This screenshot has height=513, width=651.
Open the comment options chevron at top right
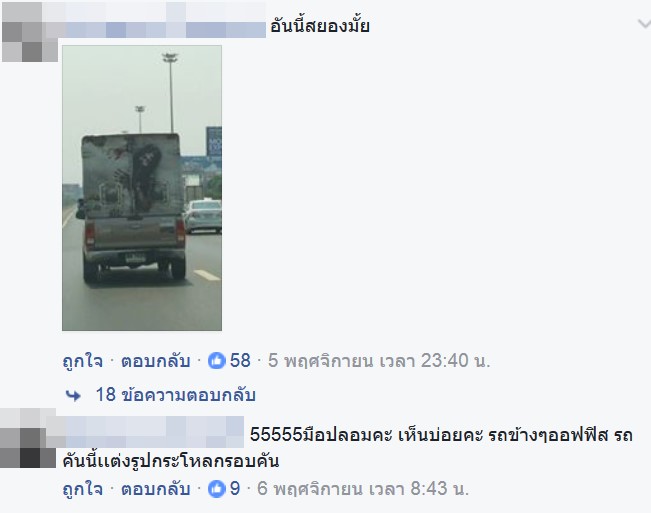(644, 24)
